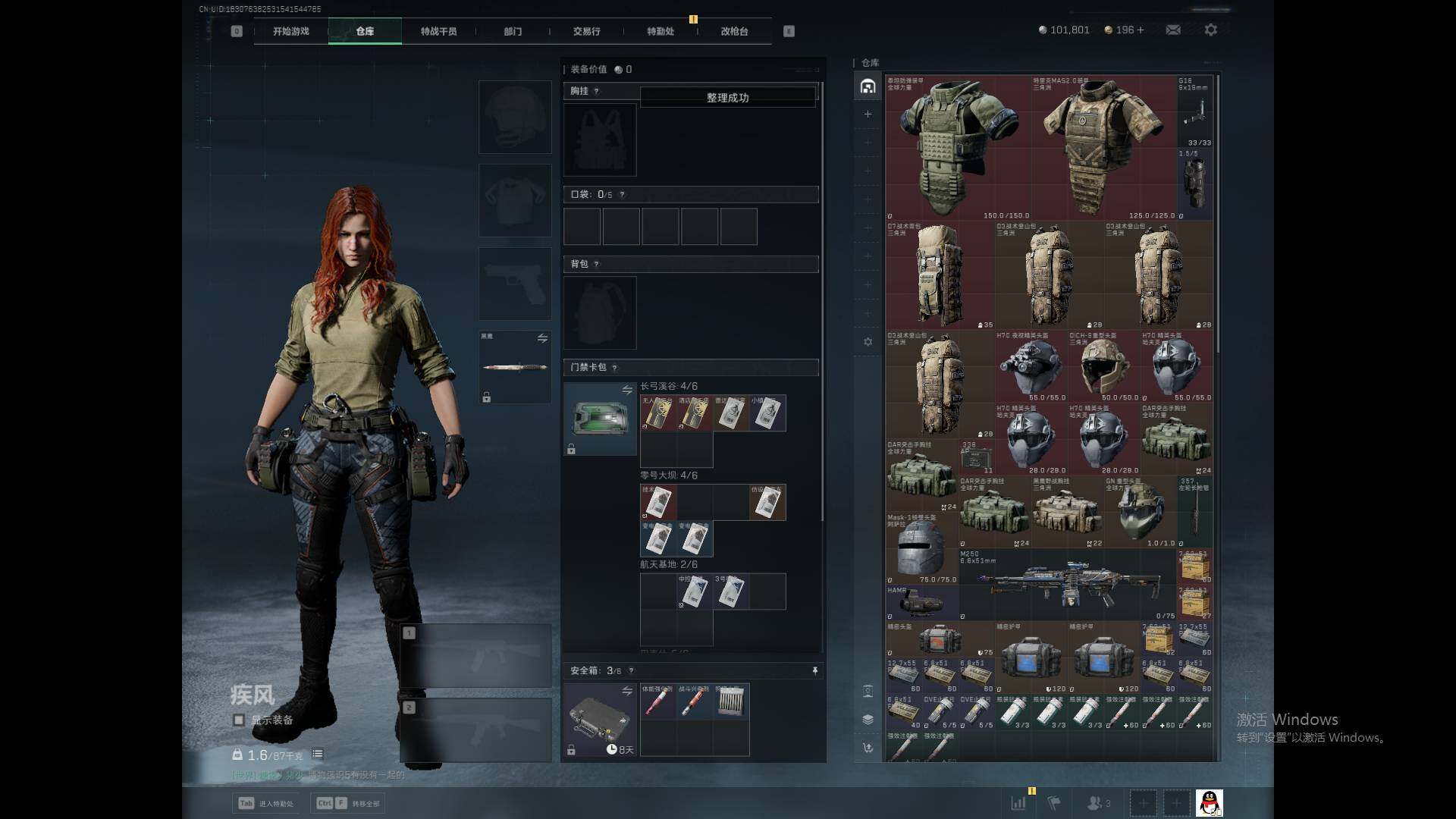Screen dimensions: 1456x819
Task: Click the QQ penguin icon
Action: [x=1209, y=802]
